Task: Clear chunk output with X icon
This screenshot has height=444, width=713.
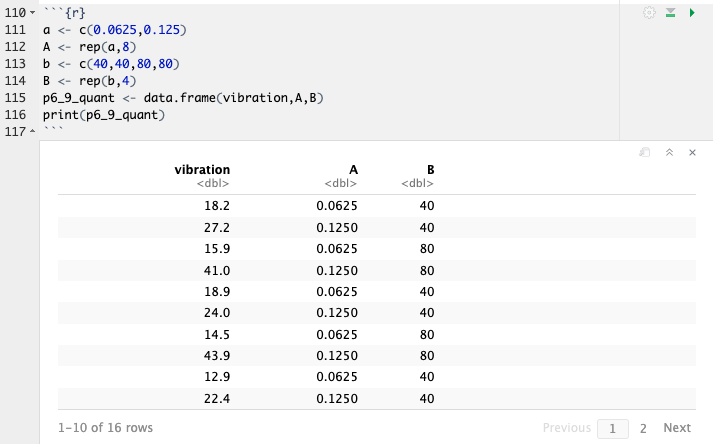Action: click(x=692, y=152)
